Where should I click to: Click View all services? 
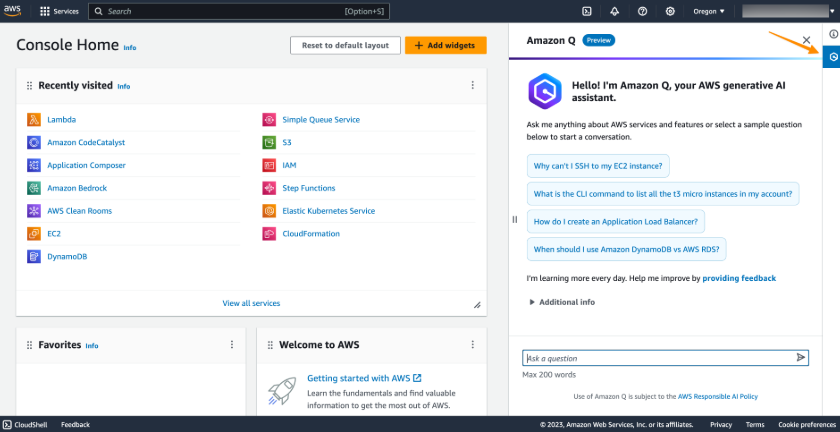251,303
